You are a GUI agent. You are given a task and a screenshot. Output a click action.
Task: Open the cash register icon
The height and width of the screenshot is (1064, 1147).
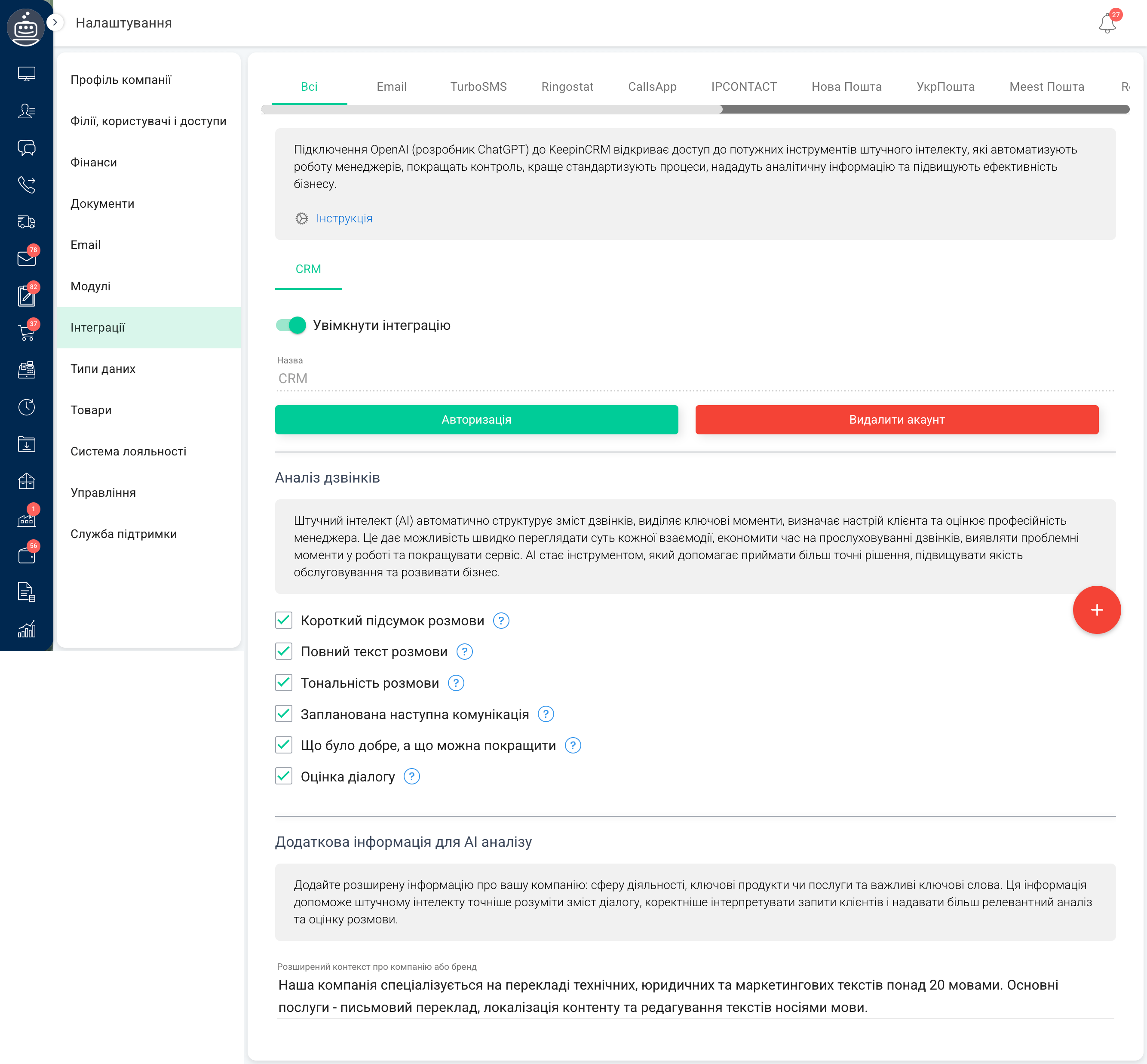[27, 369]
